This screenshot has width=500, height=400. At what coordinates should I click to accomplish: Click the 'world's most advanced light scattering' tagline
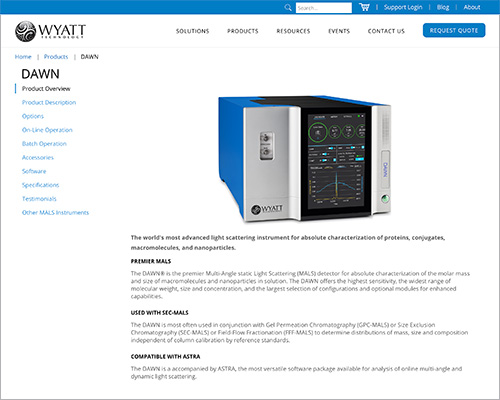click(x=288, y=242)
